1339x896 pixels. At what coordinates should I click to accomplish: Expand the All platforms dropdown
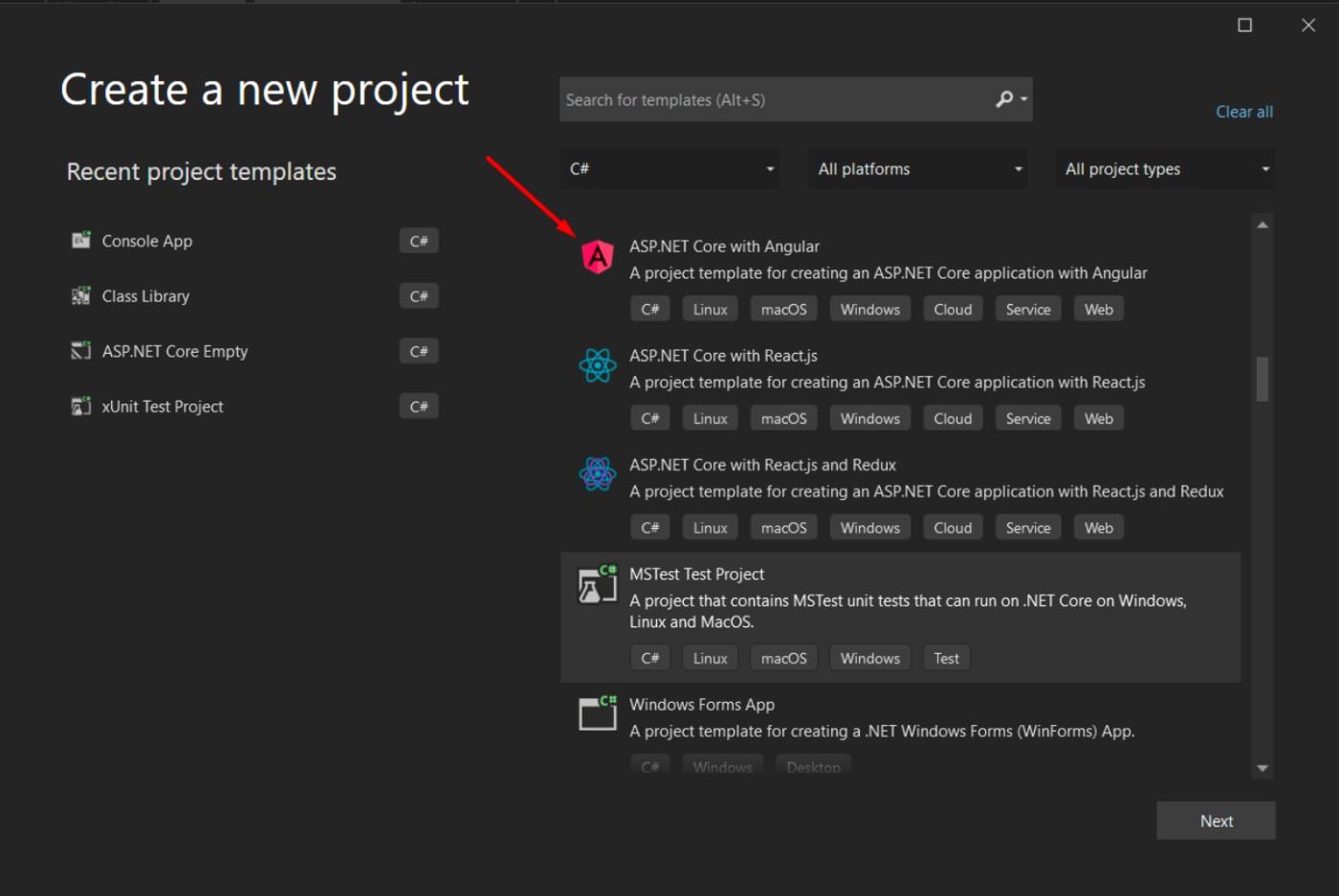pyautogui.click(x=918, y=169)
